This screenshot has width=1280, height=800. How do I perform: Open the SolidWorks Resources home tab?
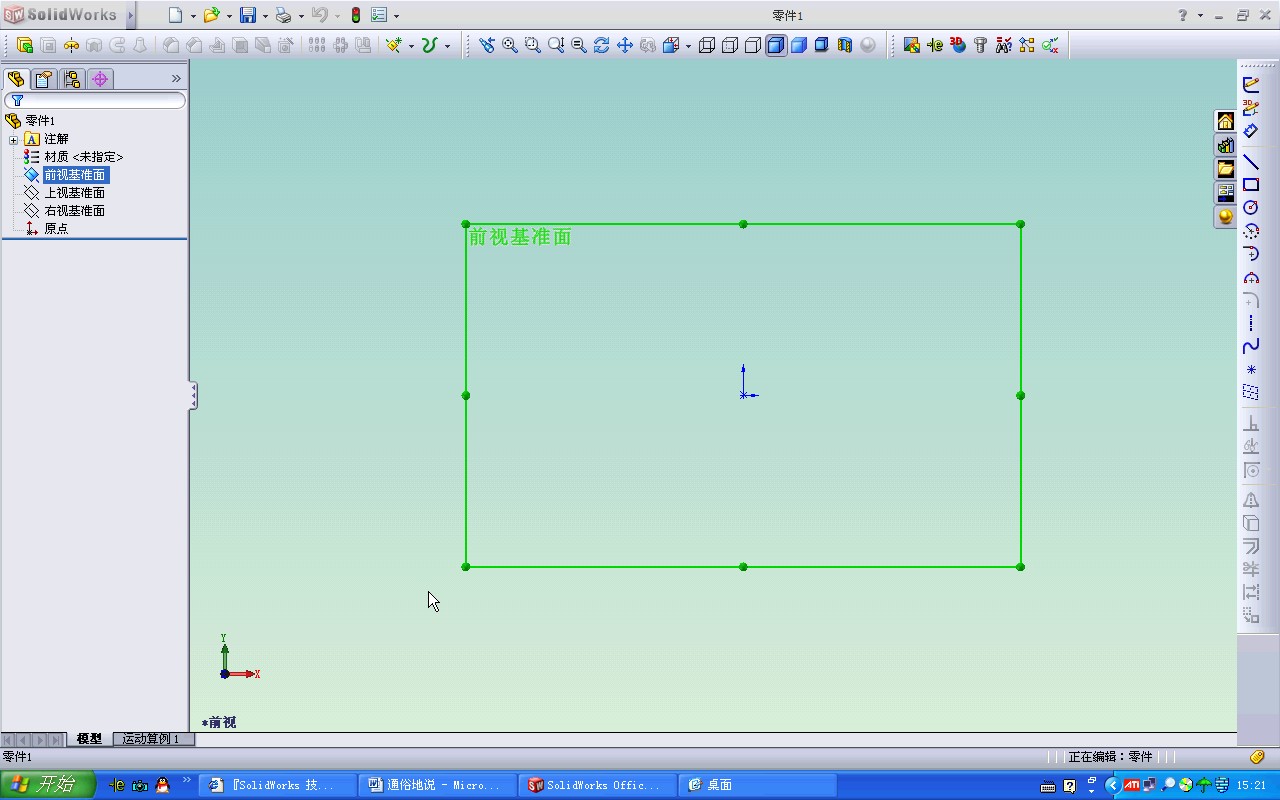click(x=1225, y=122)
